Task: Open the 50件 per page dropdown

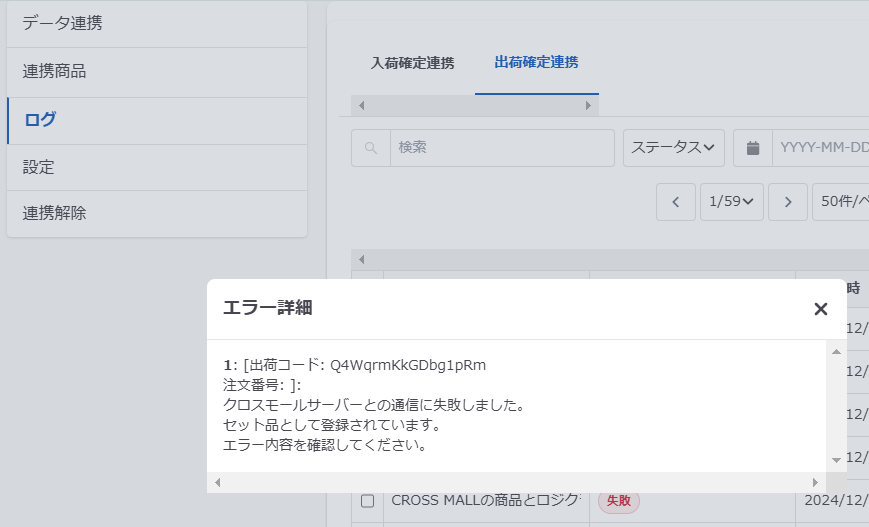Action: tap(842, 202)
